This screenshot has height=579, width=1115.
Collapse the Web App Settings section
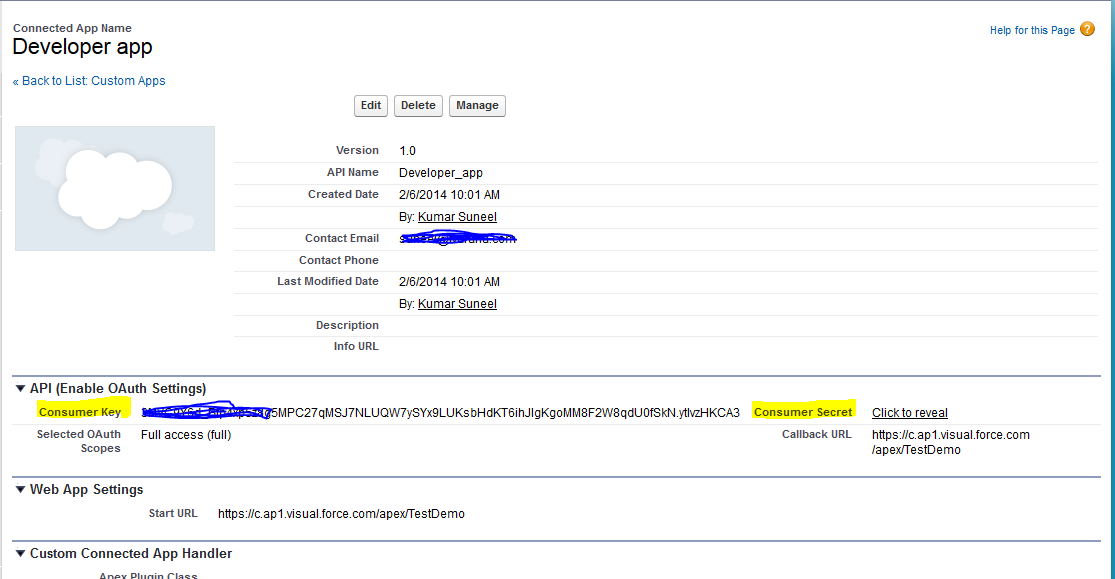point(21,489)
